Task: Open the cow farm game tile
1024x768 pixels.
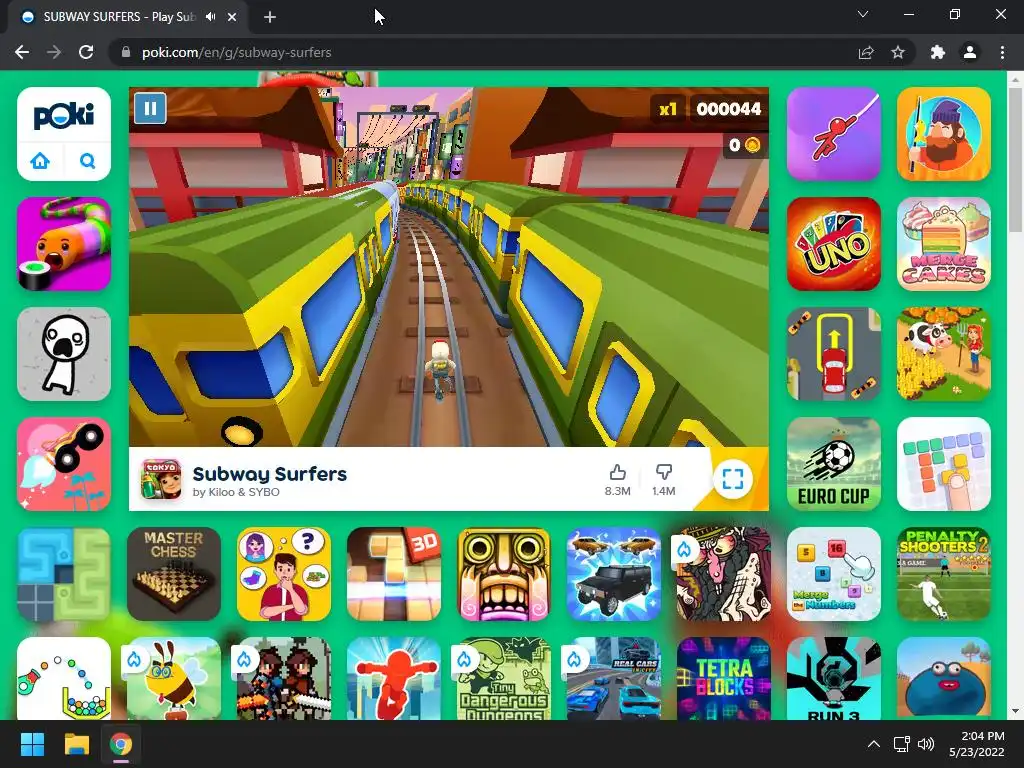Action: click(944, 354)
